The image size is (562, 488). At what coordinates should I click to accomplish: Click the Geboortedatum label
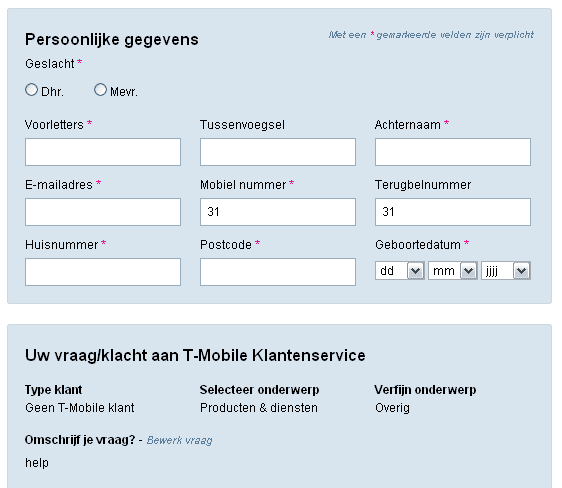coord(418,245)
